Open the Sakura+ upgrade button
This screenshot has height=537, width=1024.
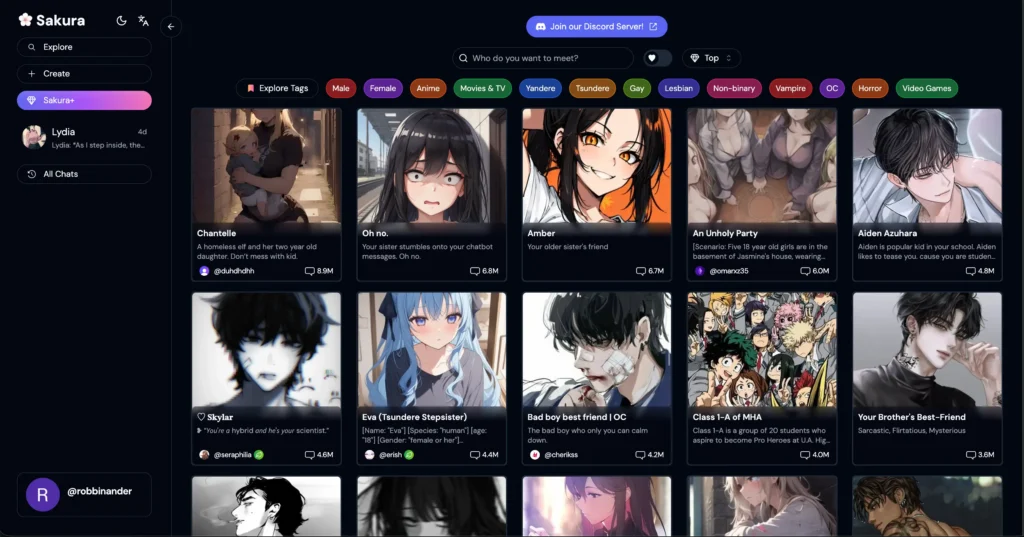pyautogui.click(x=84, y=100)
